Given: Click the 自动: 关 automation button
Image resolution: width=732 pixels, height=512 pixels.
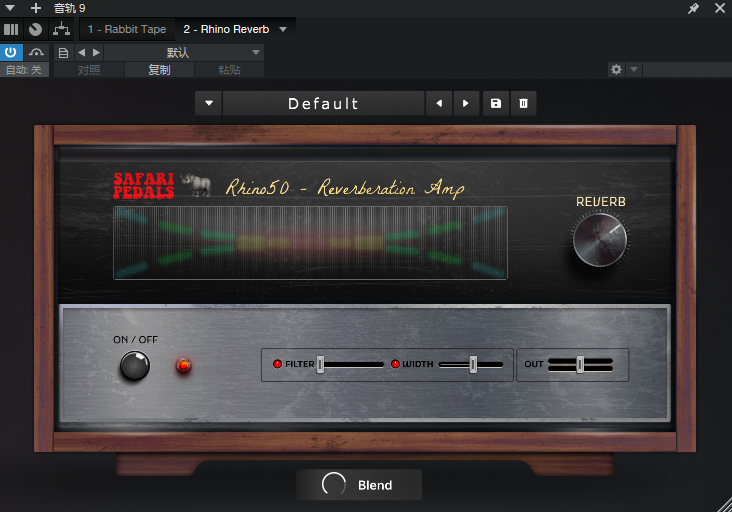Looking at the screenshot, I should coord(24,70).
